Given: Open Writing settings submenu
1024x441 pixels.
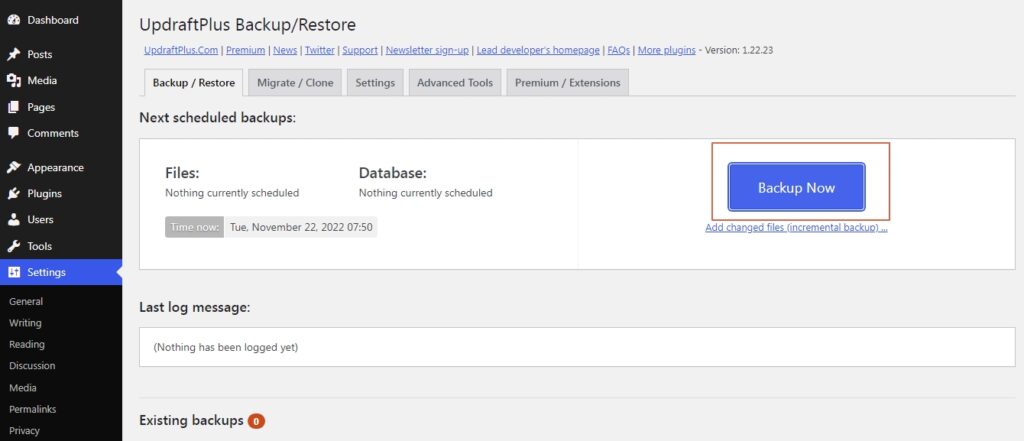Looking at the screenshot, I should point(25,323).
